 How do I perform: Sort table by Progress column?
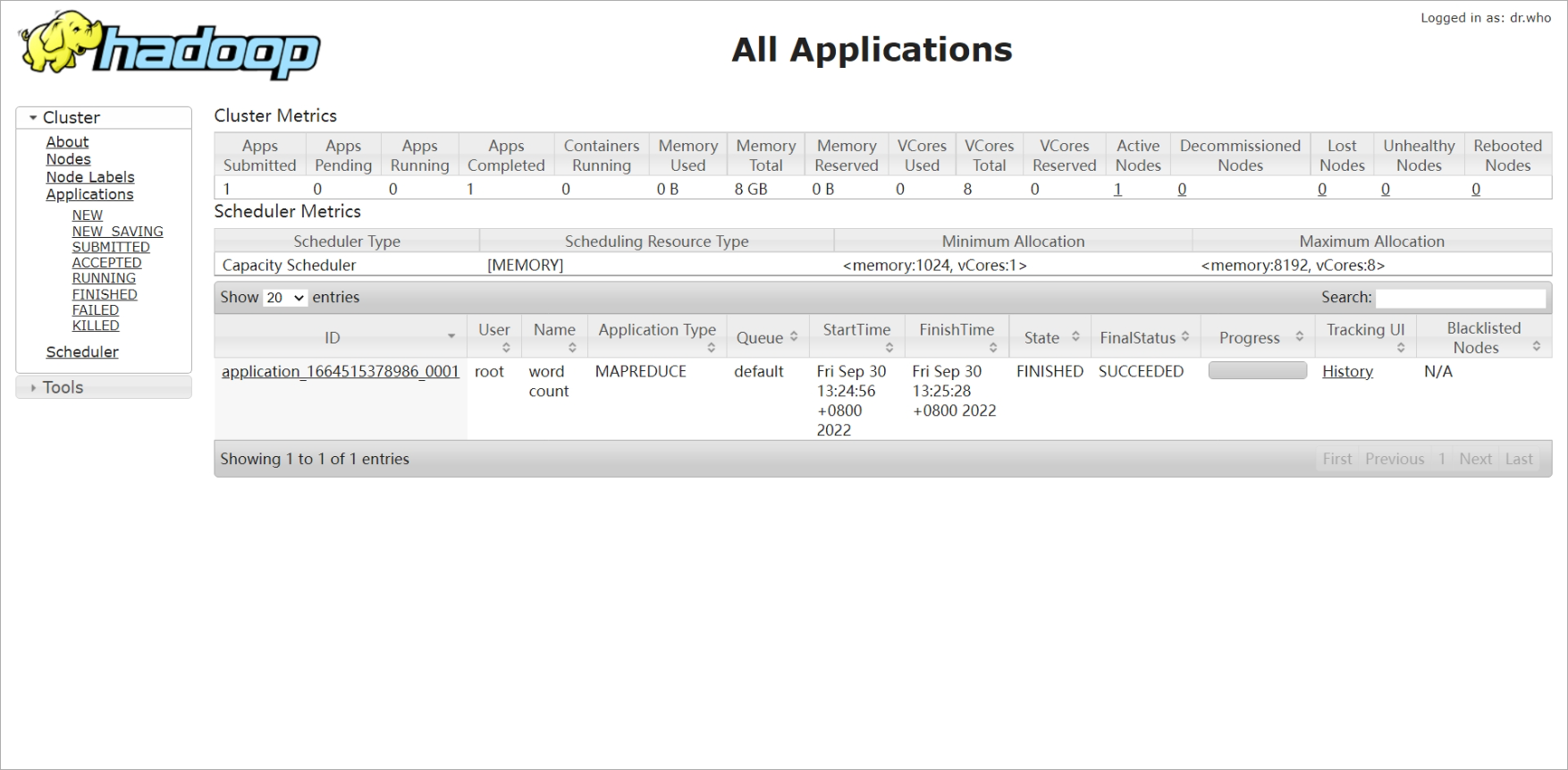(x=1258, y=337)
